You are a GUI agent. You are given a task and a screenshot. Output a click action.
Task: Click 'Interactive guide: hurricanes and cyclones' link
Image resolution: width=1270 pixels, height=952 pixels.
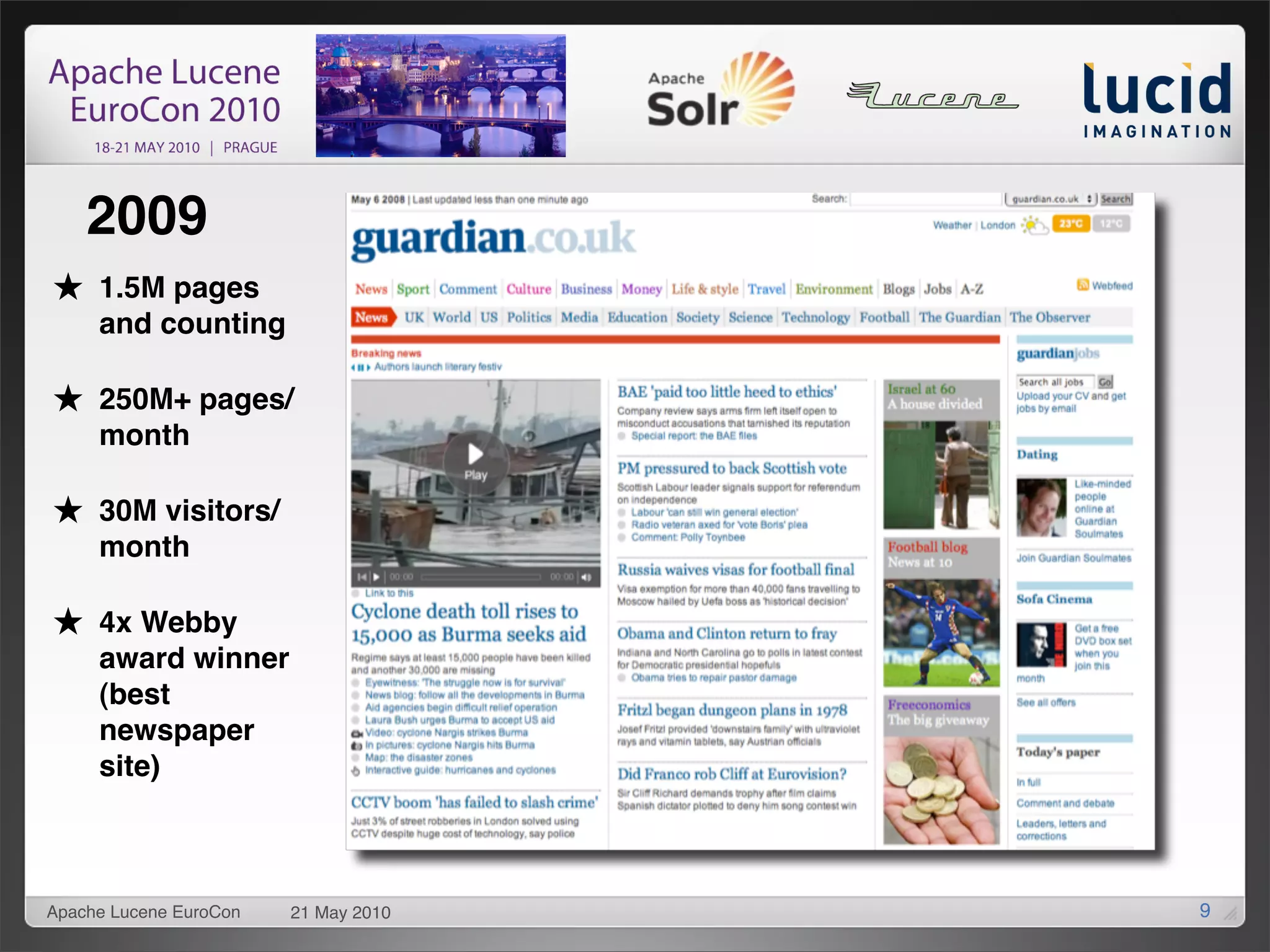pyautogui.click(x=460, y=770)
